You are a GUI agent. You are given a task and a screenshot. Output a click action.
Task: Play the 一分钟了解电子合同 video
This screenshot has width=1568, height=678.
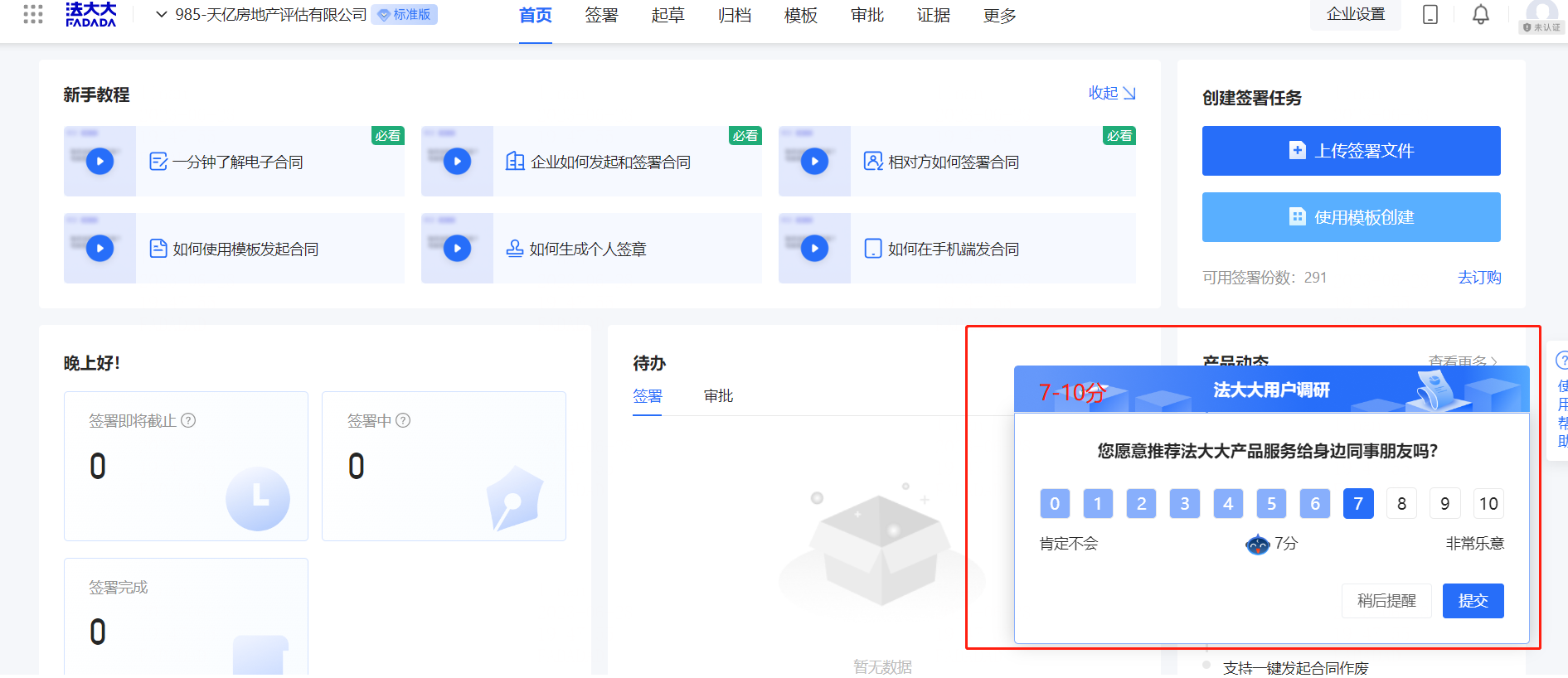tap(100, 161)
